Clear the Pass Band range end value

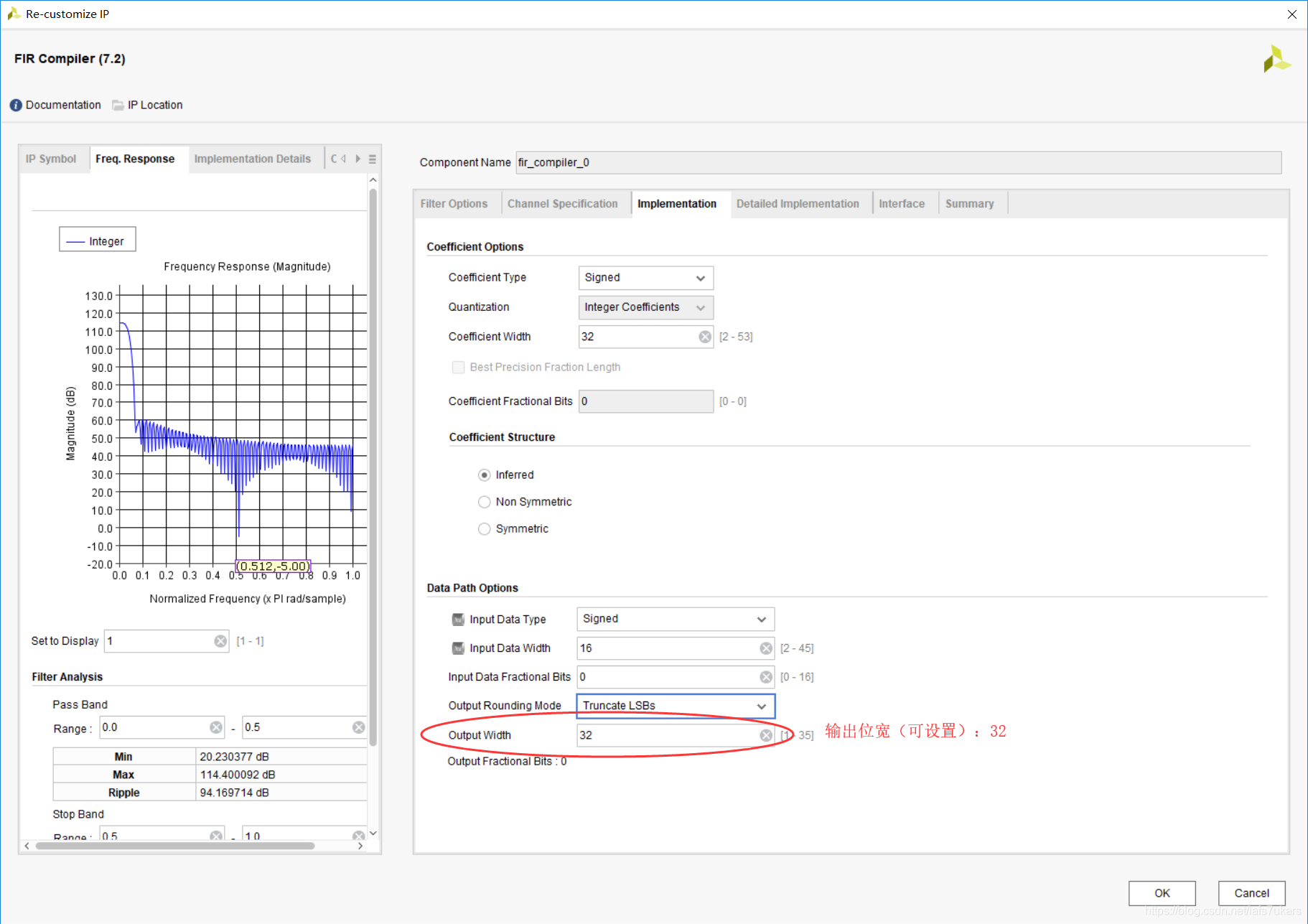[x=358, y=727]
